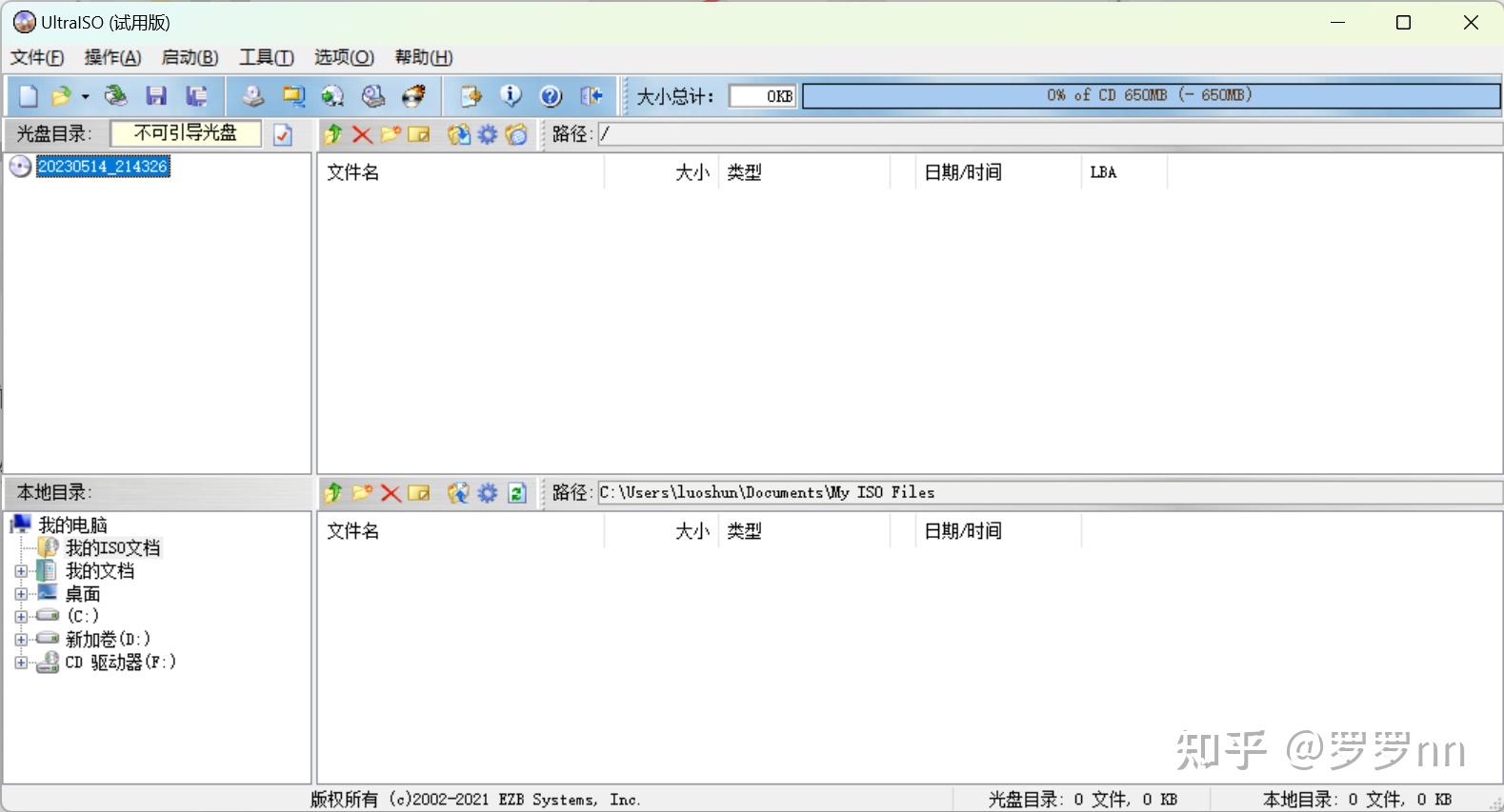Screen dimensions: 1504x812
Task: Click the local path C:\Users\luoshun field
Action: click(x=1050, y=492)
